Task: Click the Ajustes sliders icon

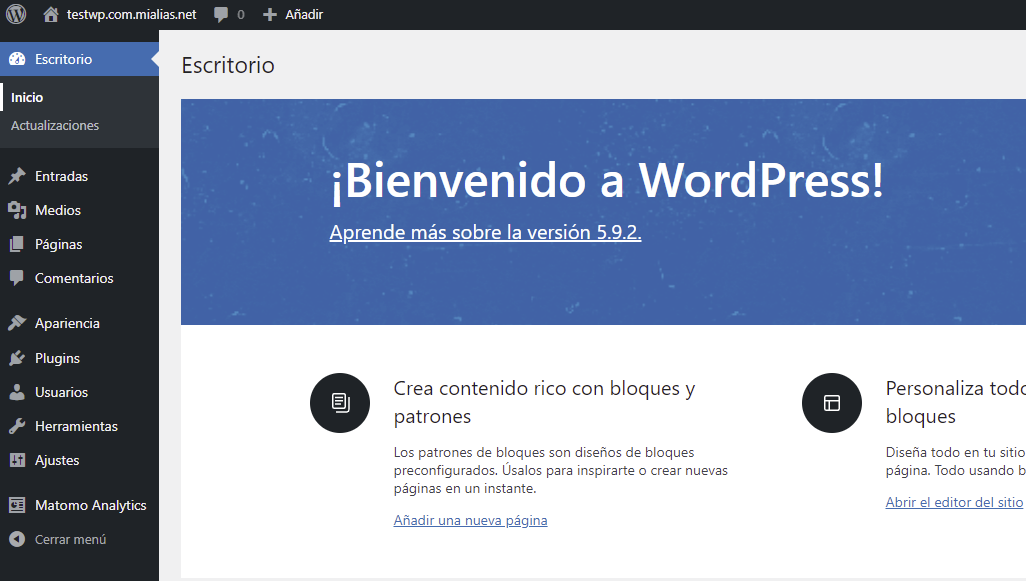Action: point(17,460)
